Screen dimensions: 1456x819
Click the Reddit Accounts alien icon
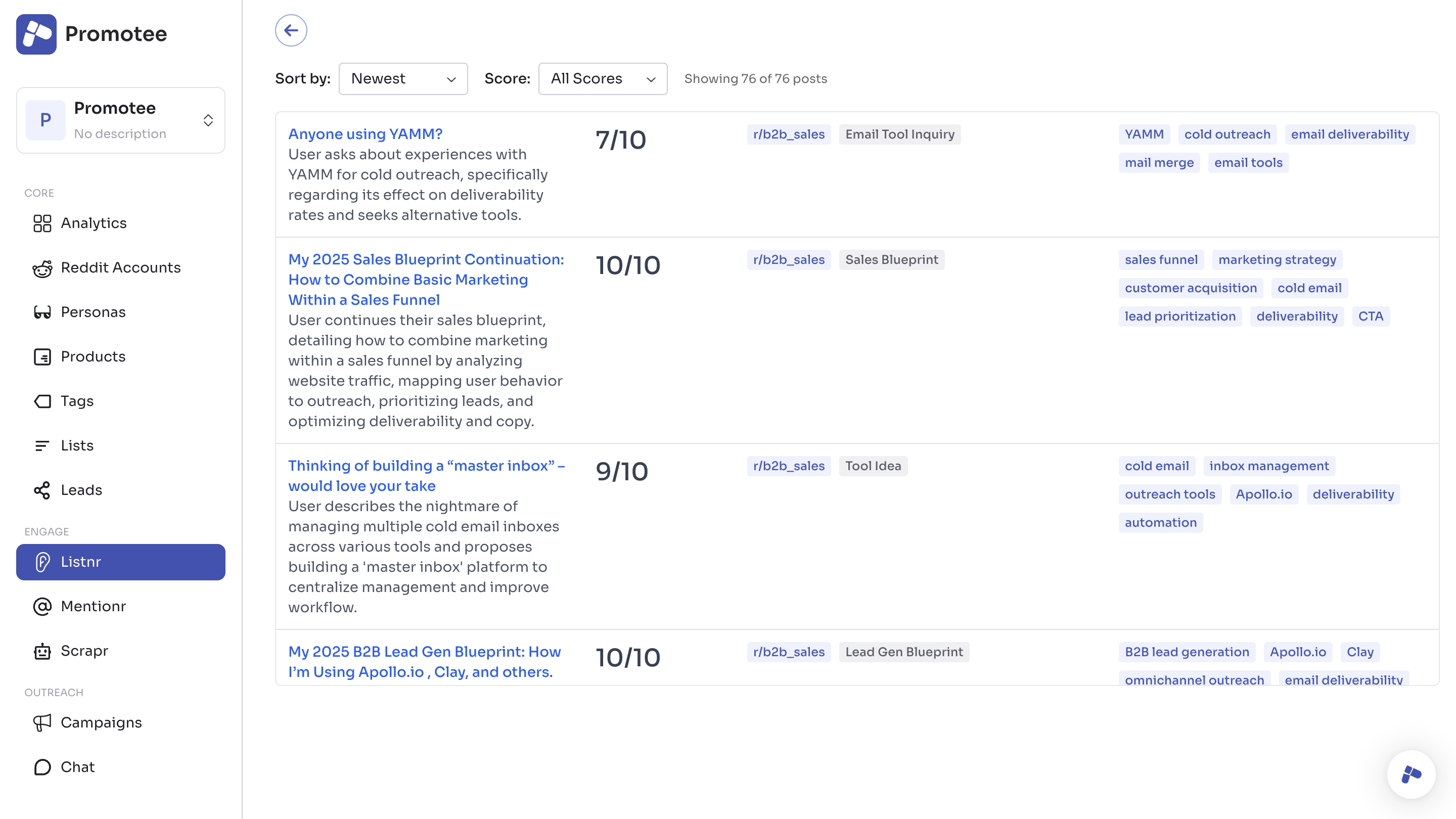(42, 268)
